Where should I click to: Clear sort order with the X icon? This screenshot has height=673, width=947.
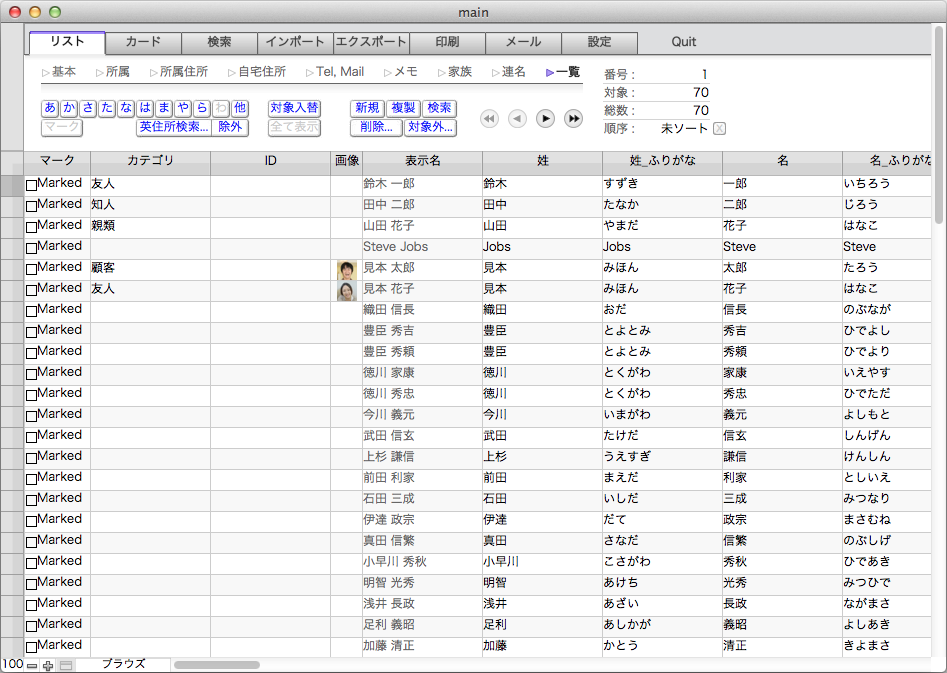click(719, 128)
